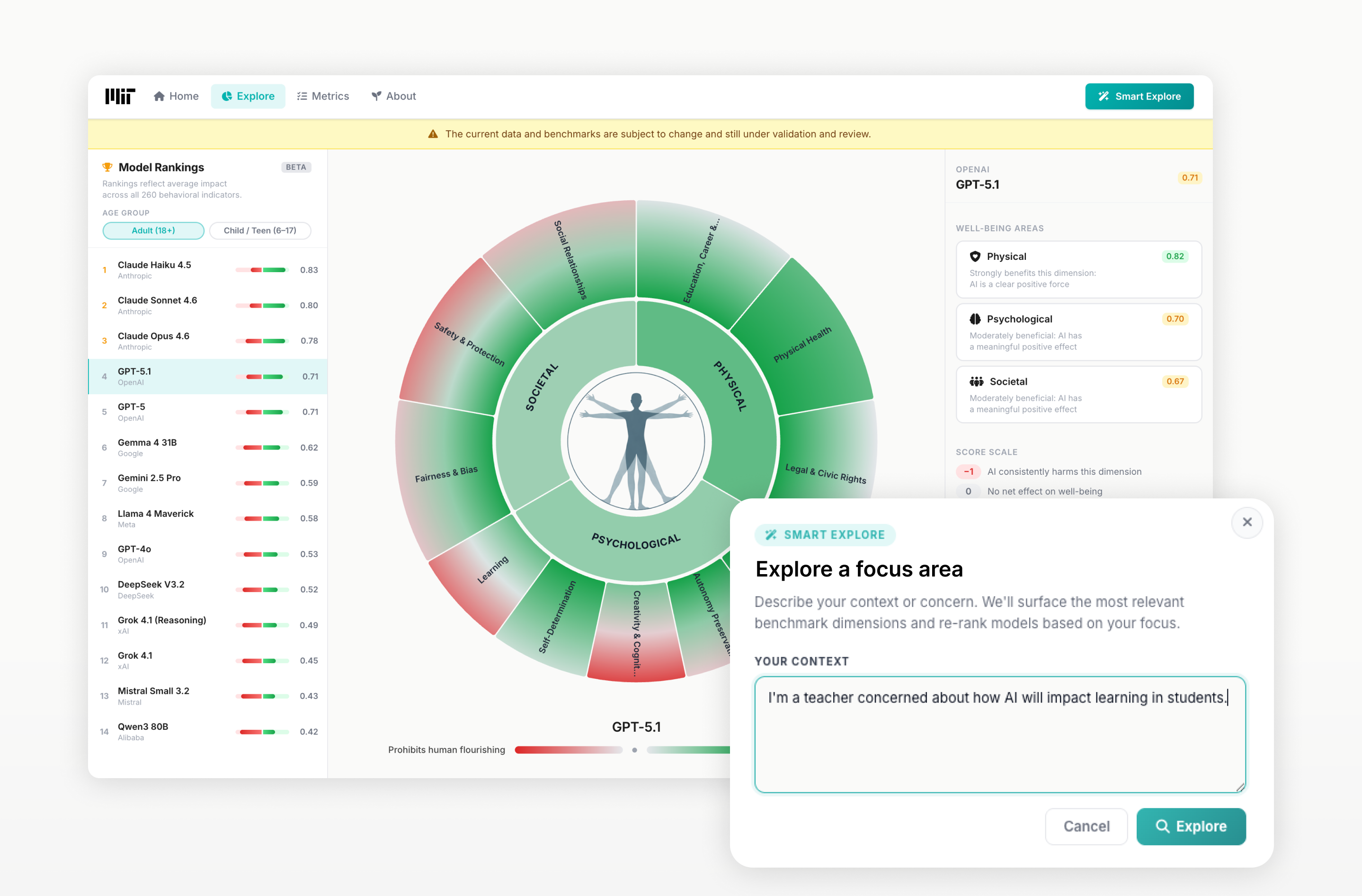Click the Creativity & Cognition red segment
Screen dimensions: 1362x896
(636, 632)
